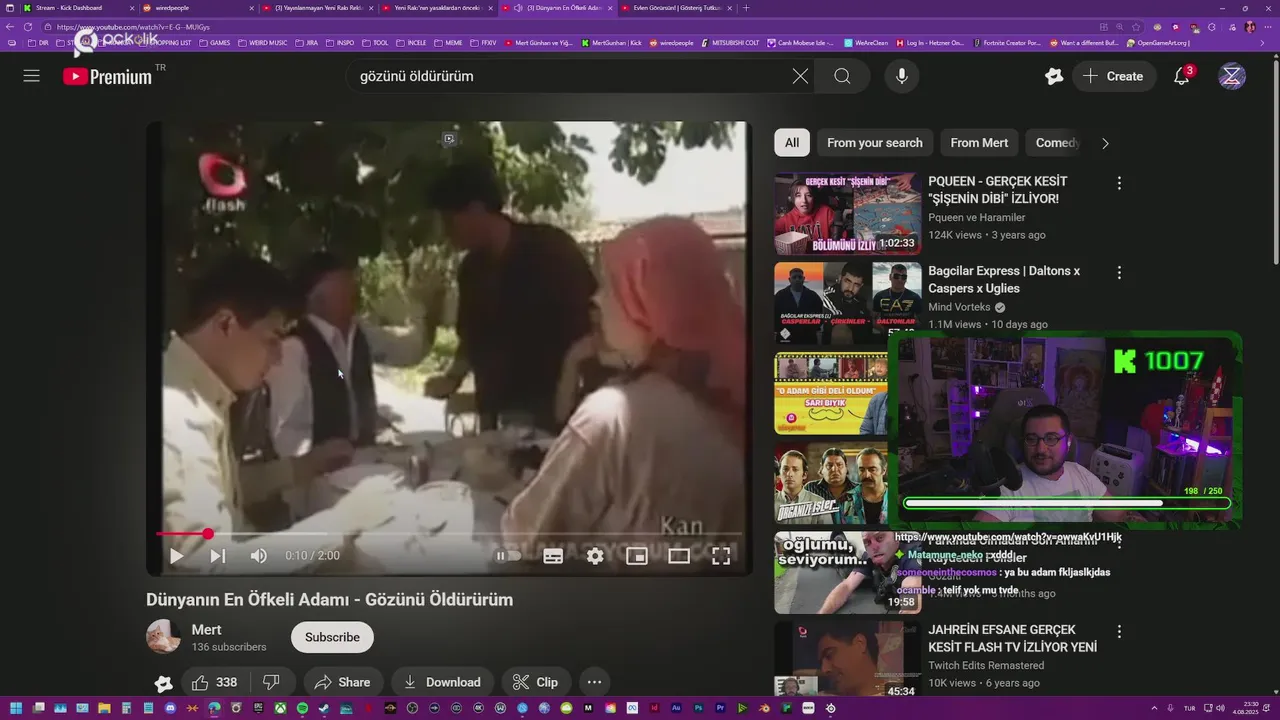Open the Create button
This screenshot has height=720, width=1280.
1113,76
